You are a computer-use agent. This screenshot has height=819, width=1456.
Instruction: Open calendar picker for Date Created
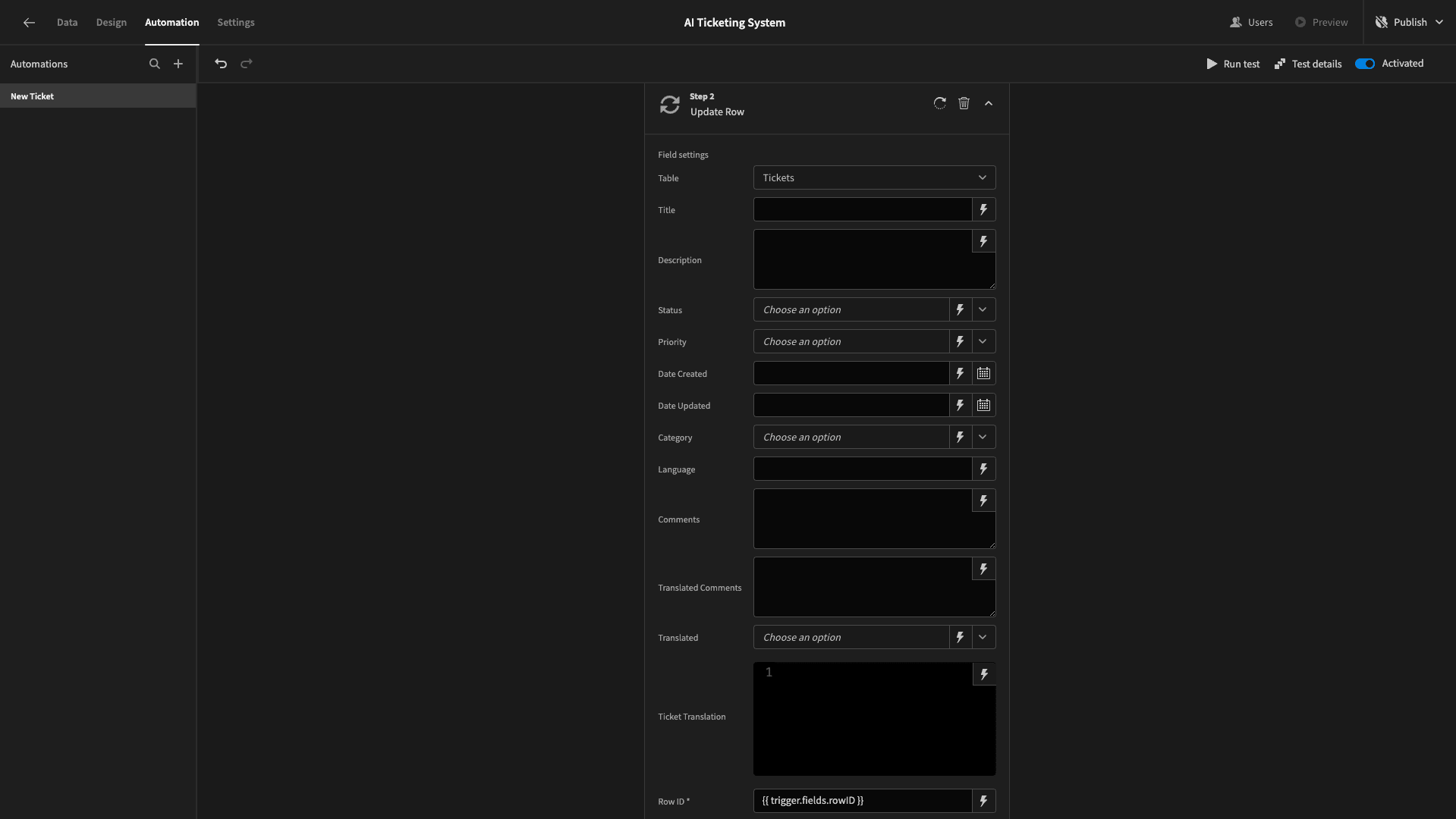[x=983, y=373]
